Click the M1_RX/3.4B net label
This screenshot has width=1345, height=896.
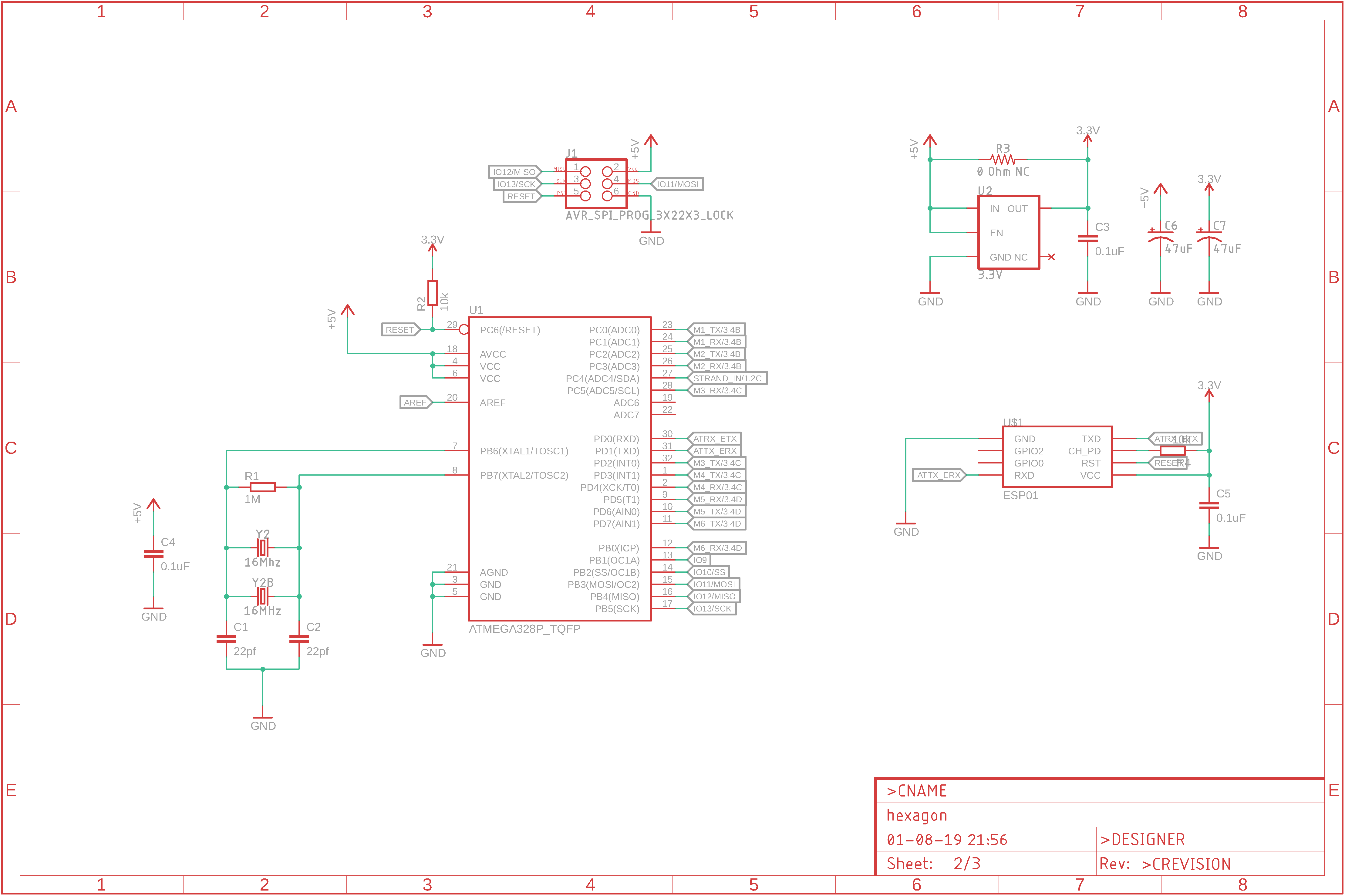pyautogui.click(x=717, y=342)
